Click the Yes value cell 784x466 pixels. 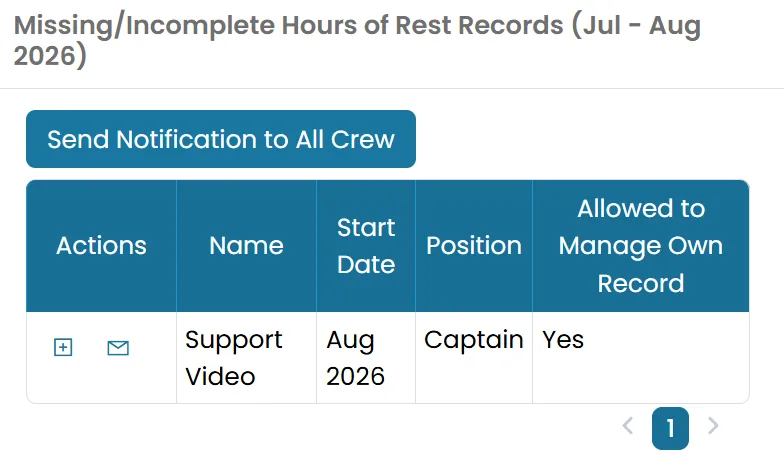[x=641, y=358]
